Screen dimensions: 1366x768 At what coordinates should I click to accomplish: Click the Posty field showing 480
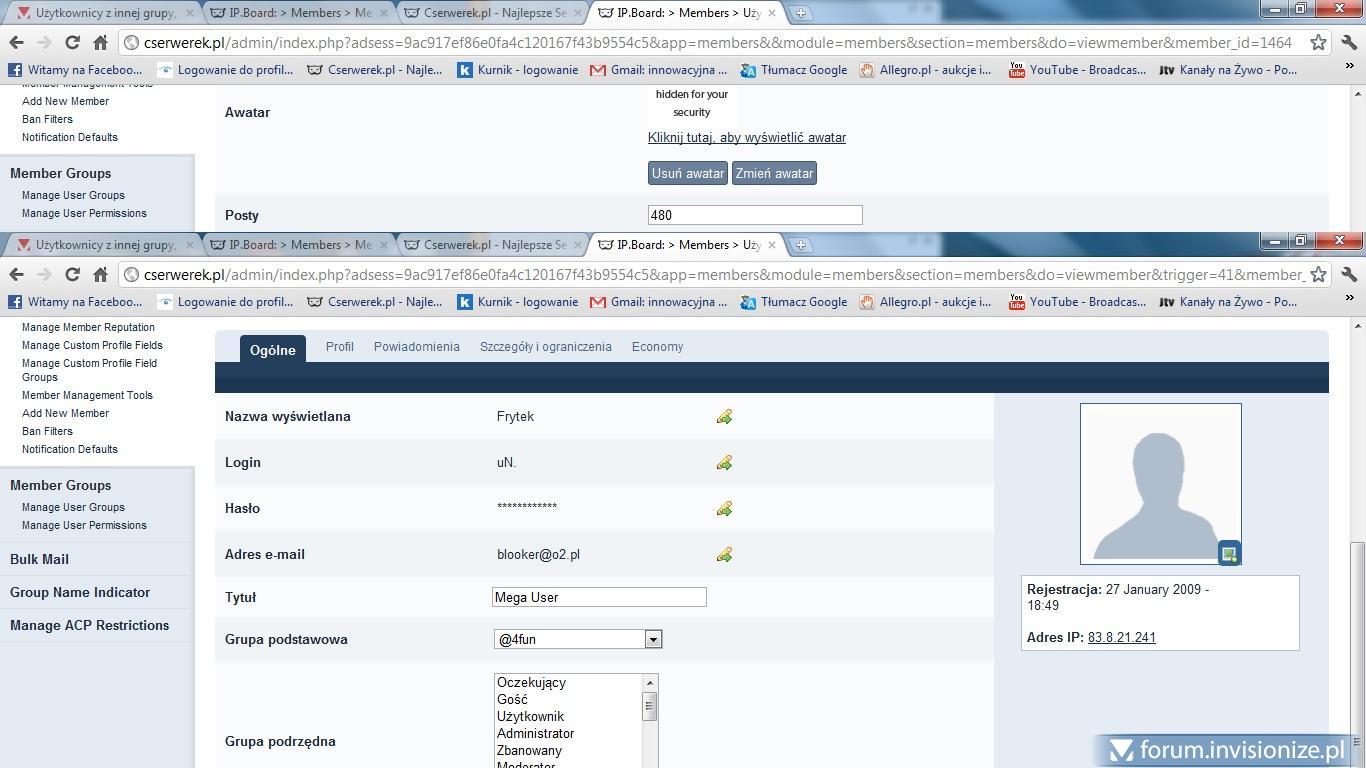tap(754, 215)
